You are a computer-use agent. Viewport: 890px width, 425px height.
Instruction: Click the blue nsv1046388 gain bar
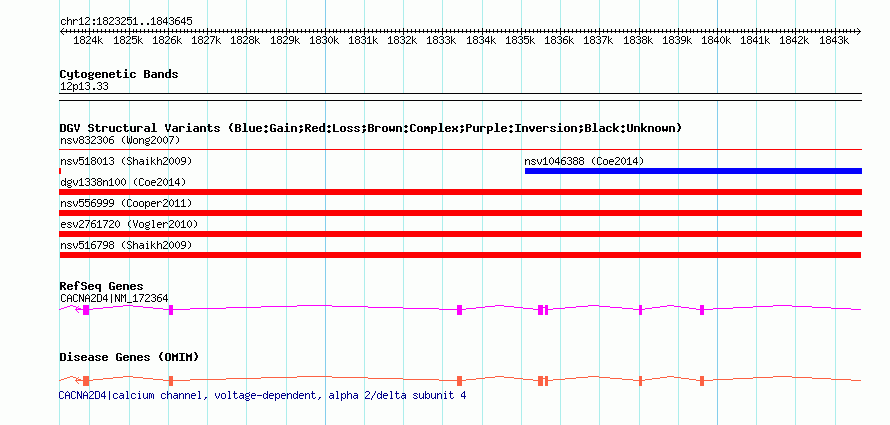[x=694, y=171]
